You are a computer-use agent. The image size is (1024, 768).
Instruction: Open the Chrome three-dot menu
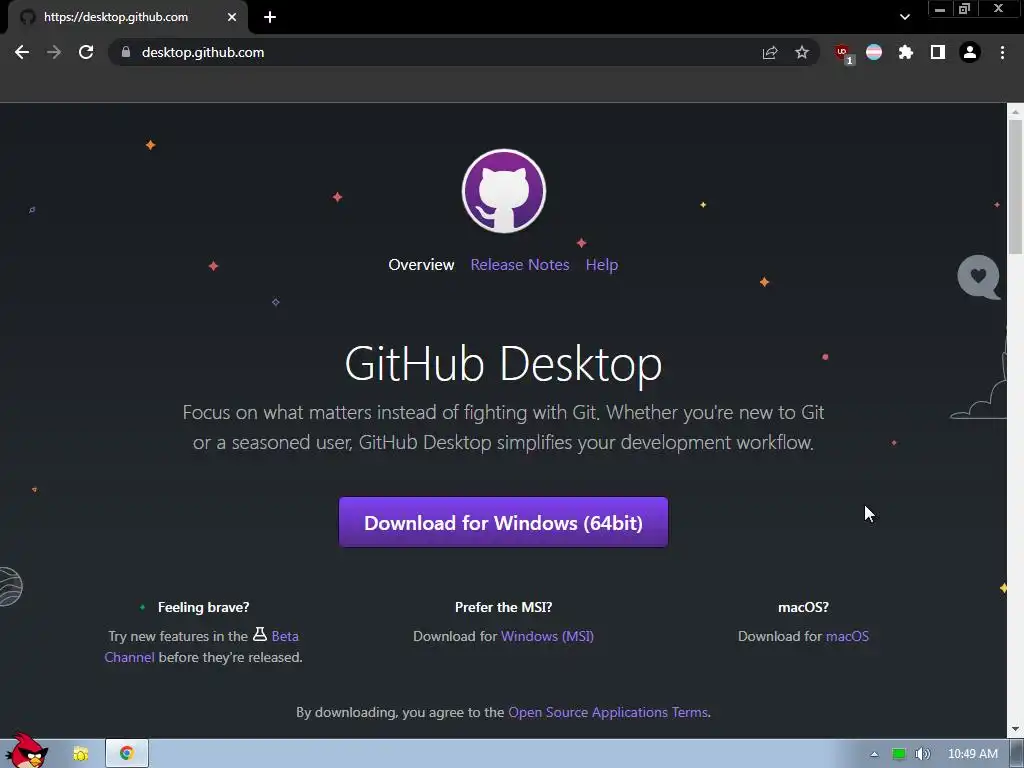tap(1002, 52)
